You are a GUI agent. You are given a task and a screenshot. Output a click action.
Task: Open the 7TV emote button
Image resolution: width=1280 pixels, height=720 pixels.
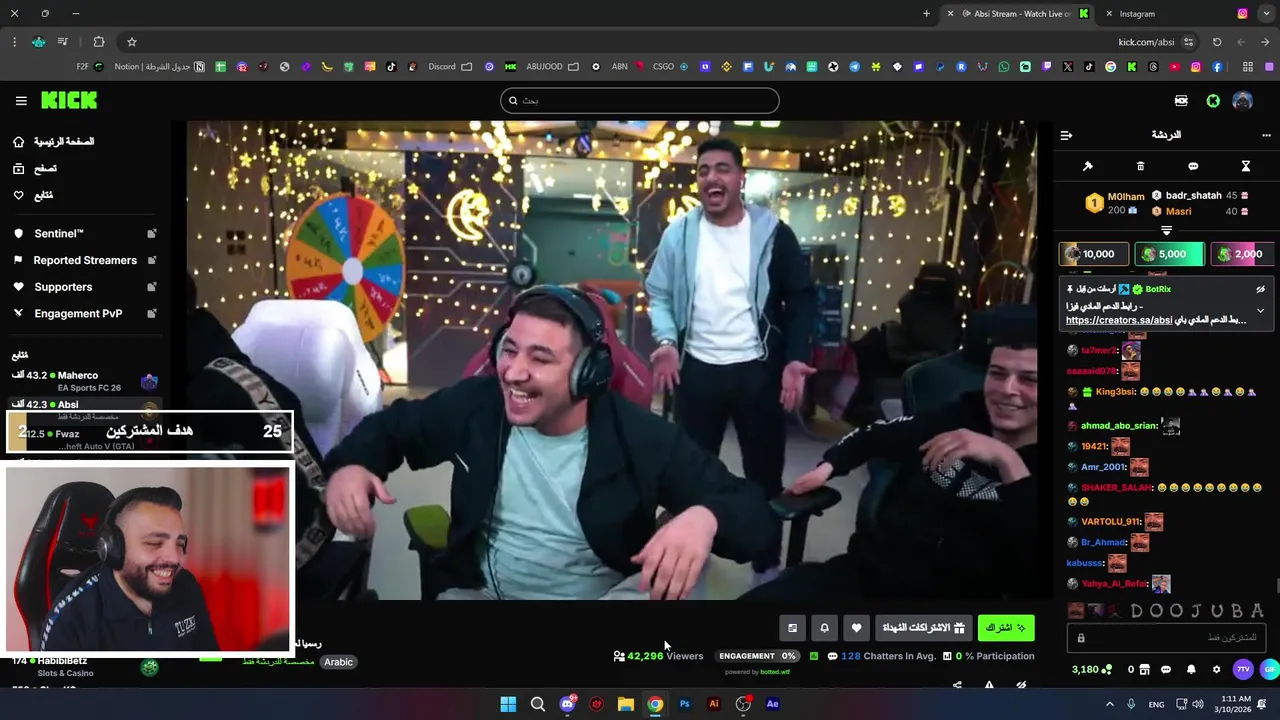[1243, 669]
